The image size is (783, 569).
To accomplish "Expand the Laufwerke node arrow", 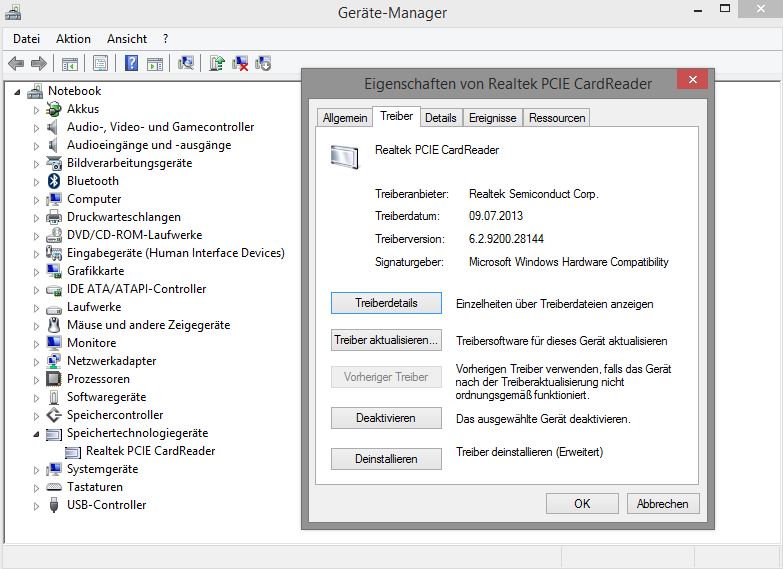I will [x=36, y=308].
